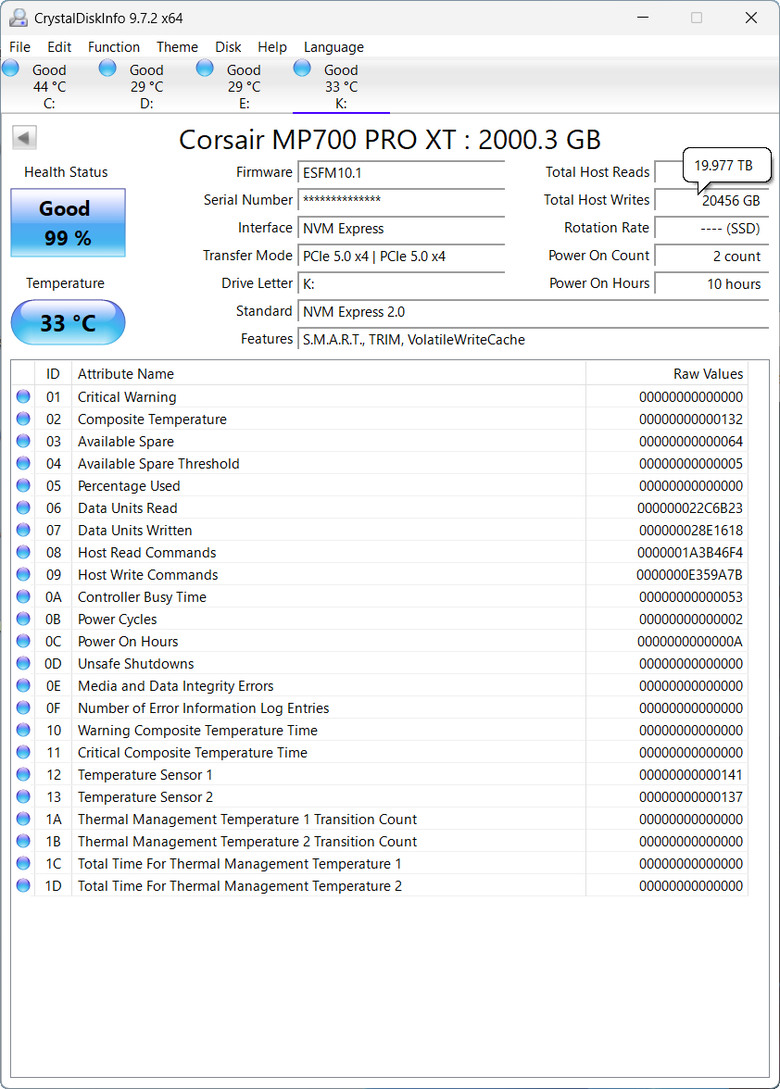
Task: Click raw value 0000000E359A7B
Action: point(689,575)
